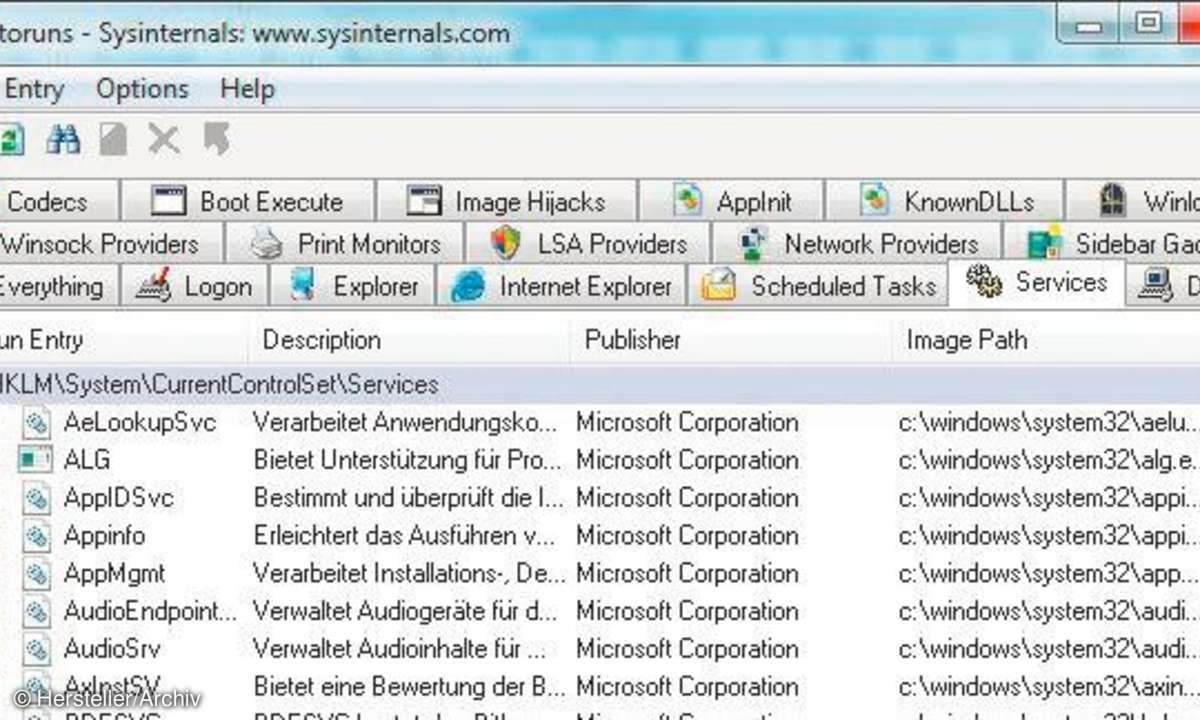Image resolution: width=1200 pixels, height=720 pixels.
Task: Click description 'Verarbeitet Installations-, De...'
Action: pyautogui.click(x=409, y=574)
